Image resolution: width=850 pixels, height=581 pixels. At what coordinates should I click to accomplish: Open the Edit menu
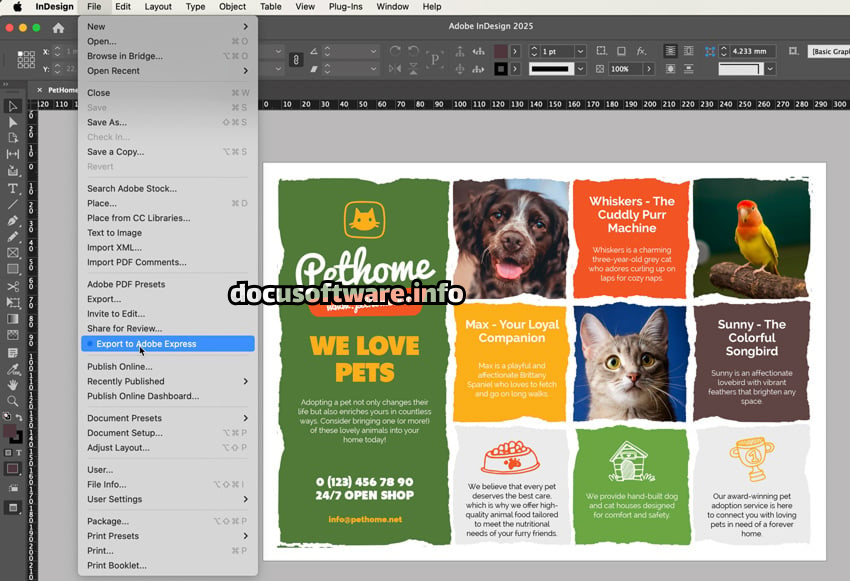(x=123, y=7)
